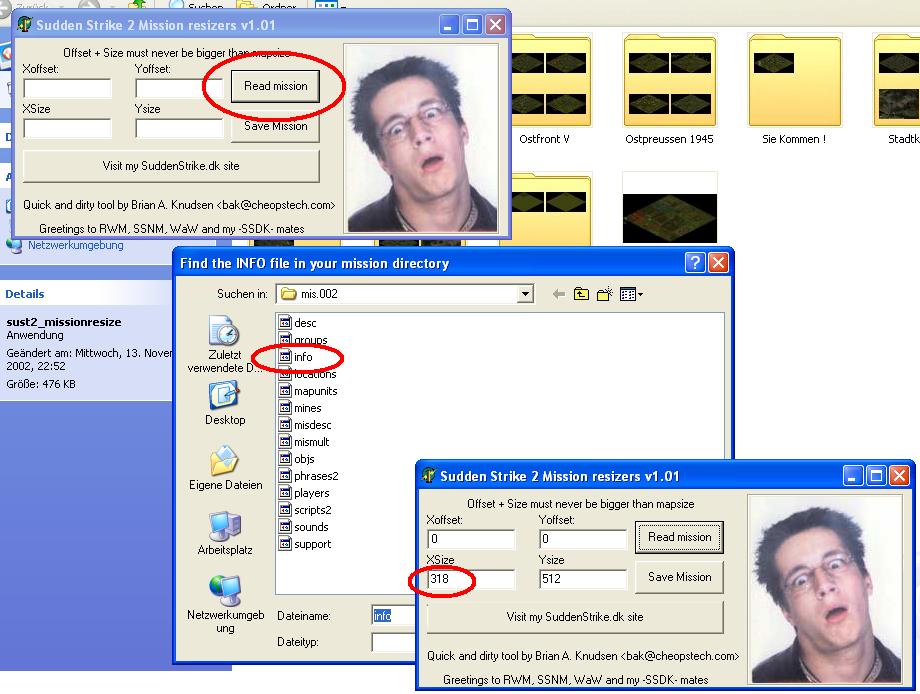This screenshot has height=694, width=920.
Task: Open the view menu icon in dialog
Action: (631, 294)
